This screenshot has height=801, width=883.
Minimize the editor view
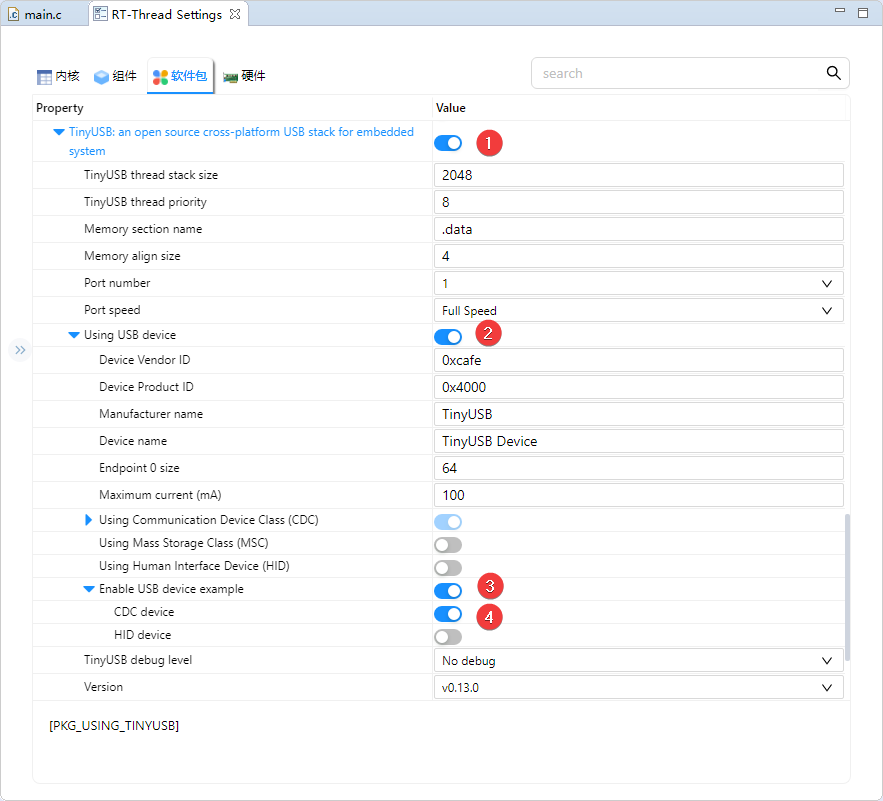[840, 11]
